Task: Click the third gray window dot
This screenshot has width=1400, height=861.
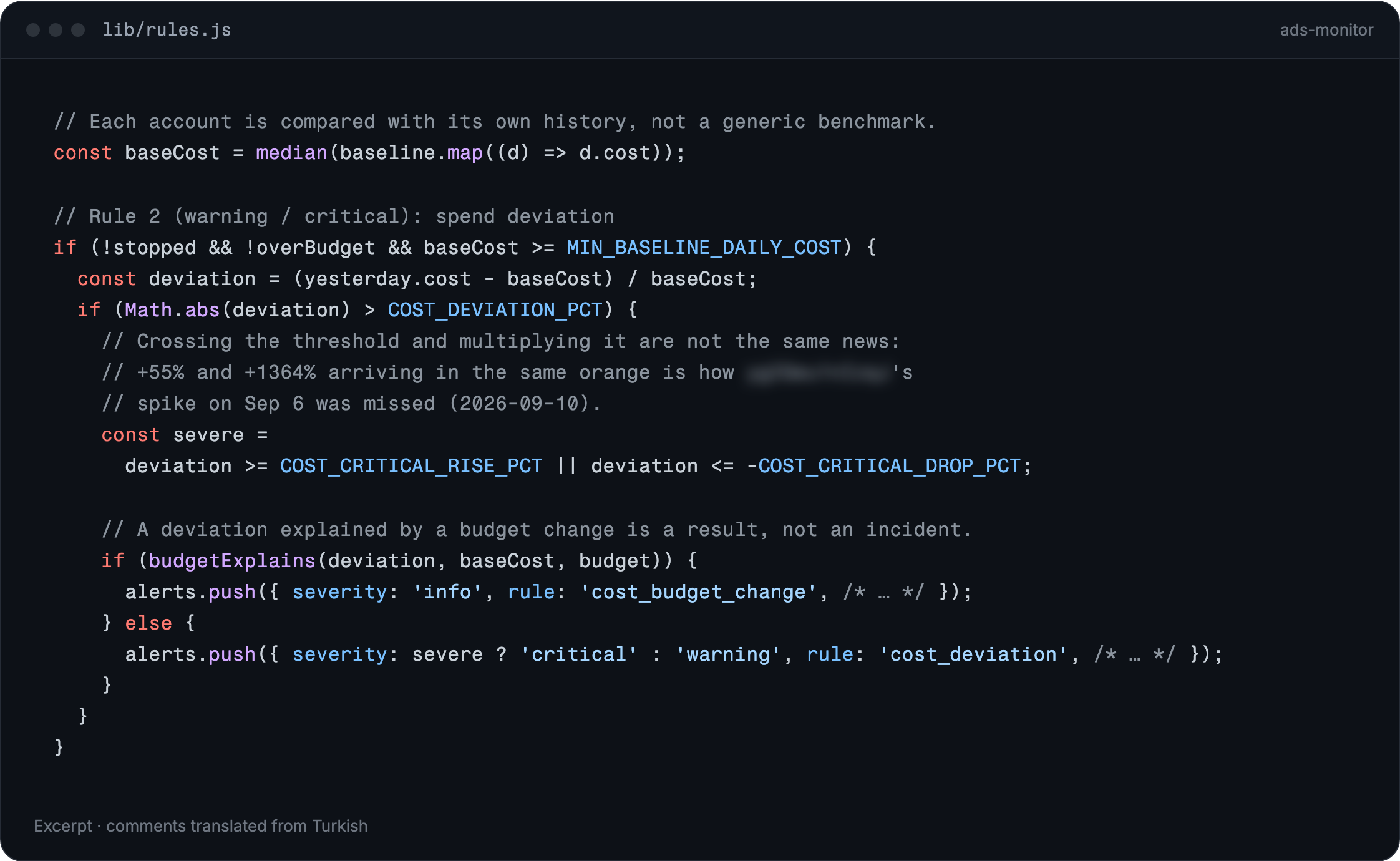Action: point(78,30)
